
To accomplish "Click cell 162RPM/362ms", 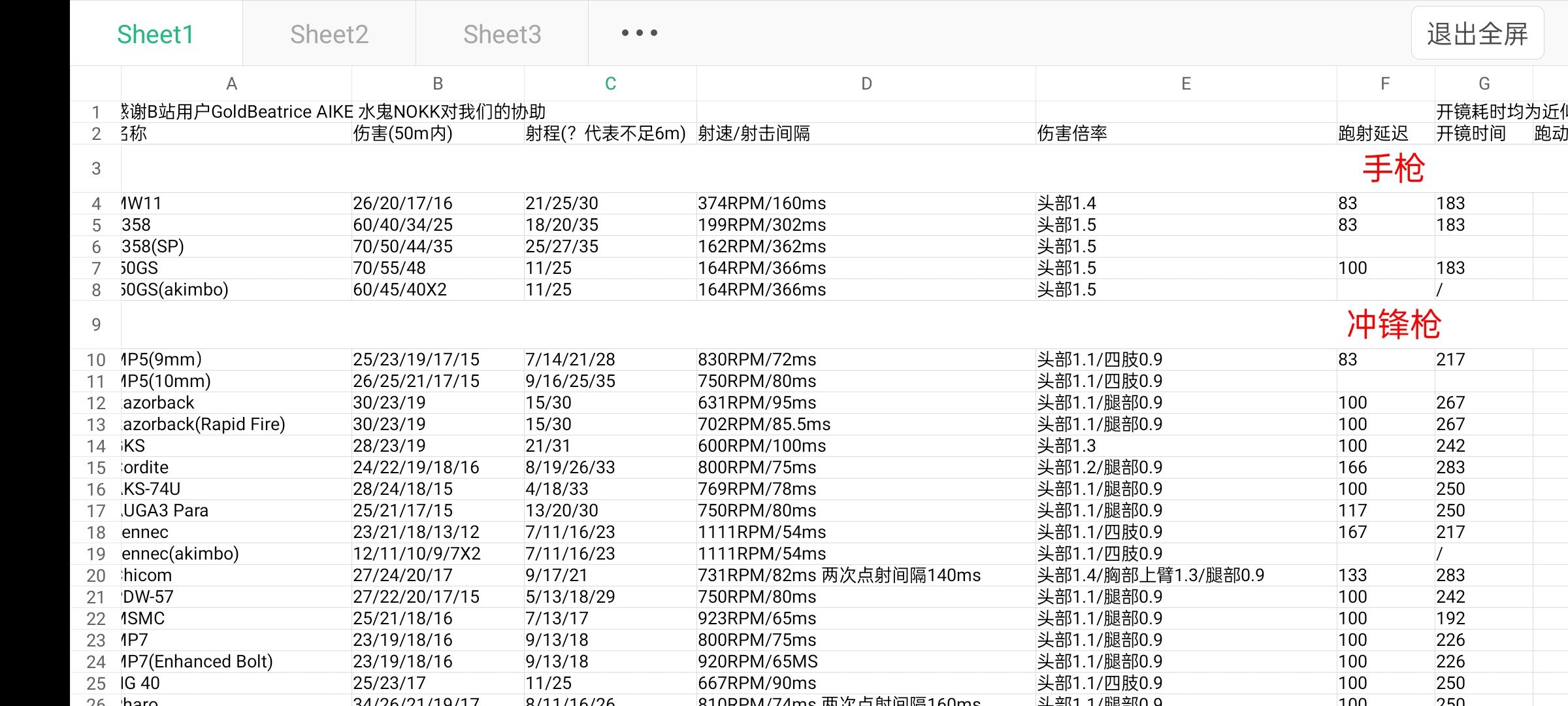I will [x=866, y=246].
